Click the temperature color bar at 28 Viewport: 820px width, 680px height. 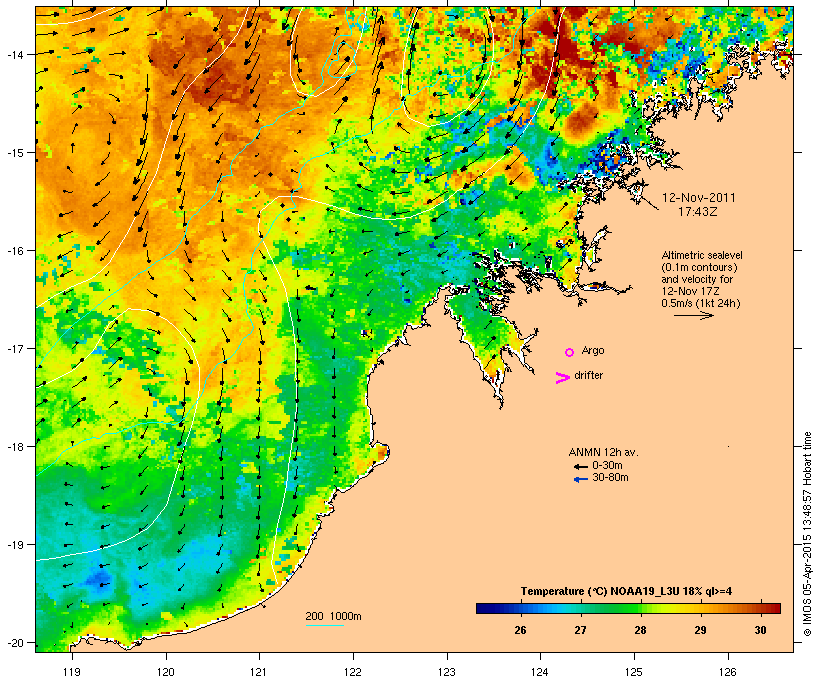(640, 608)
